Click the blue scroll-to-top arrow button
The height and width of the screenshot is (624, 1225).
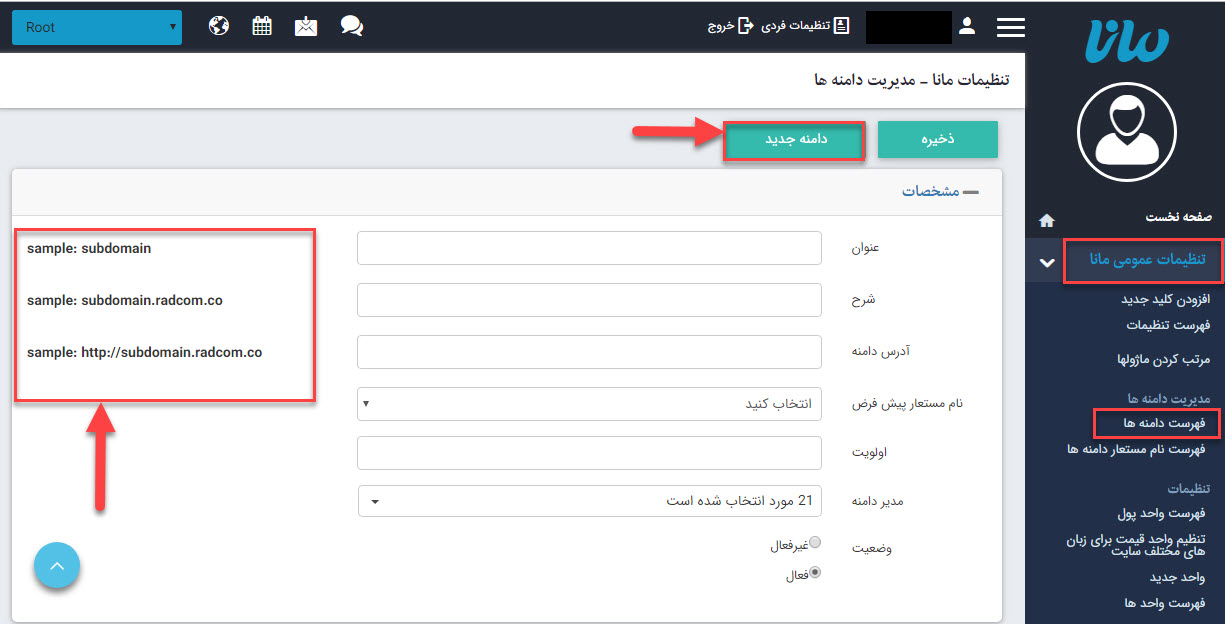point(56,566)
